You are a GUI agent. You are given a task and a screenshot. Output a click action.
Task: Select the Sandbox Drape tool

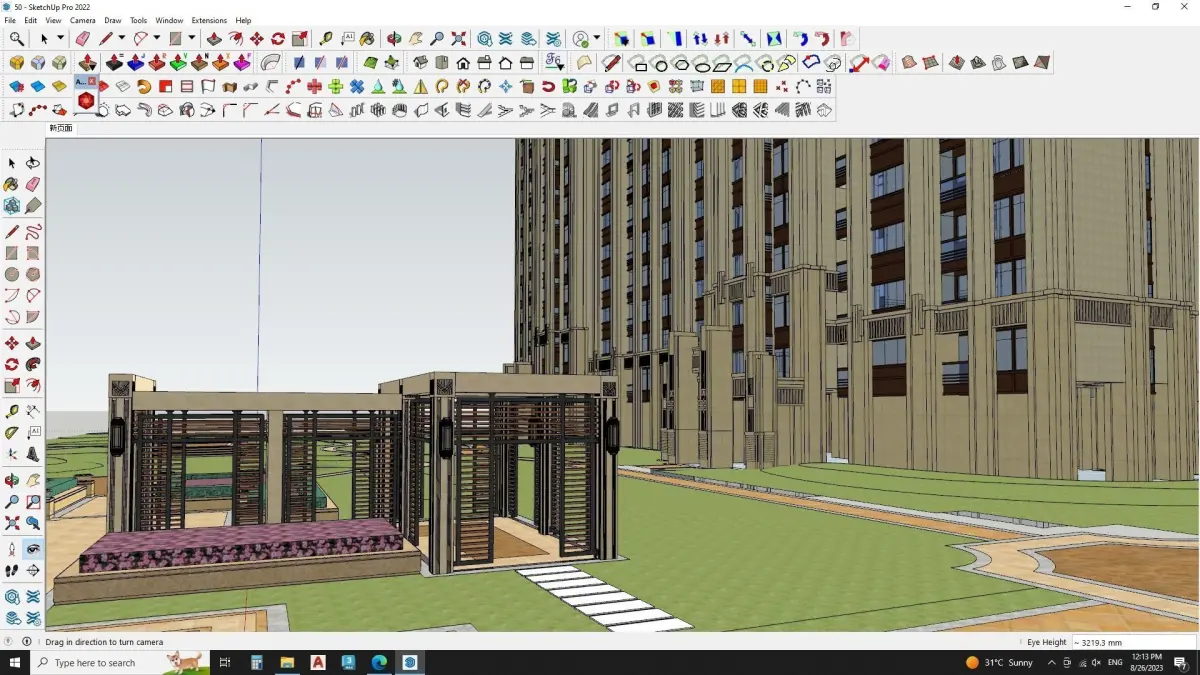(999, 62)
